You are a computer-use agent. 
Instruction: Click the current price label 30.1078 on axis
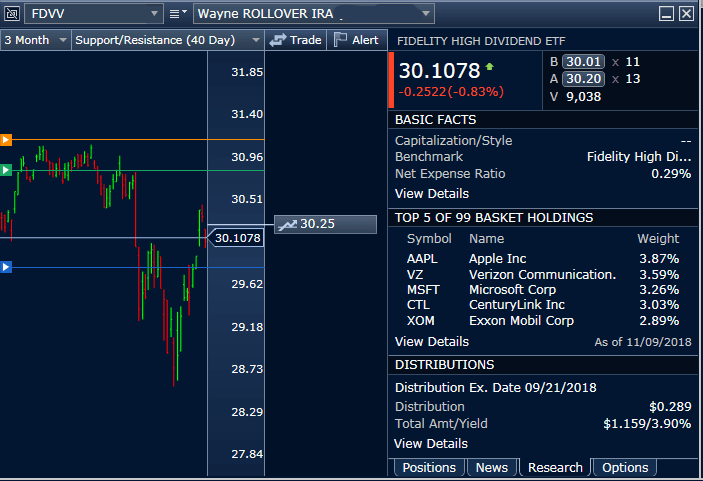pyautogui.click(x=237, y=238)
